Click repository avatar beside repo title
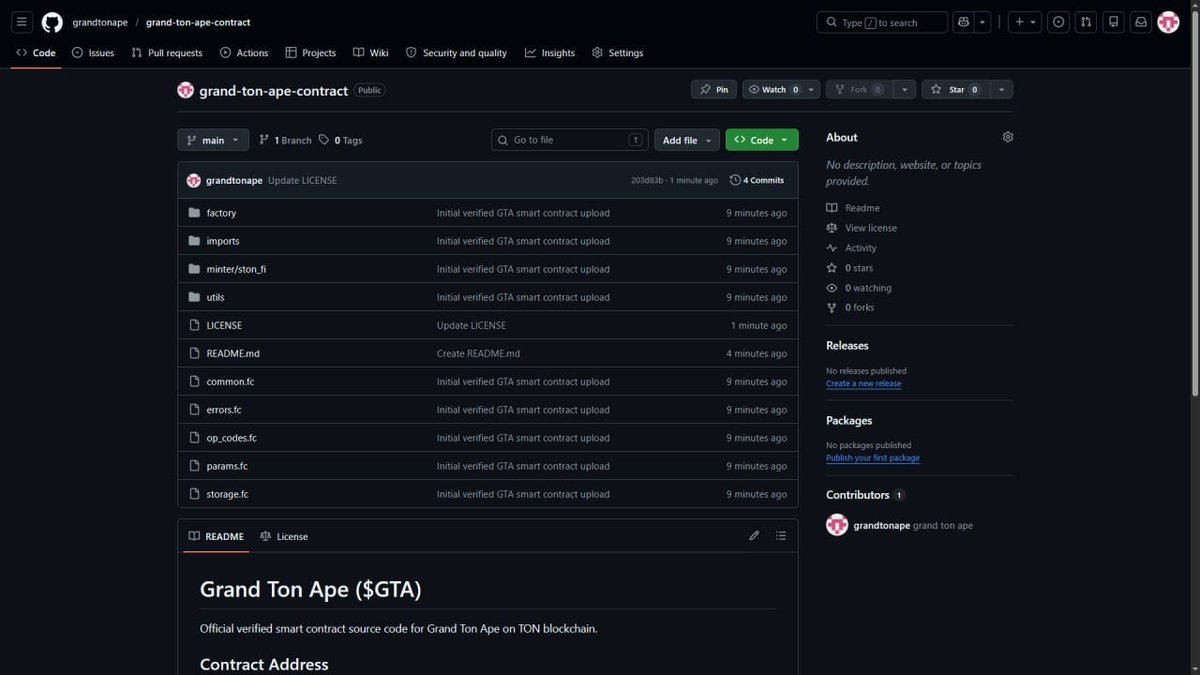The width and height of the screenshot is (1200, 675). point(185,90)
